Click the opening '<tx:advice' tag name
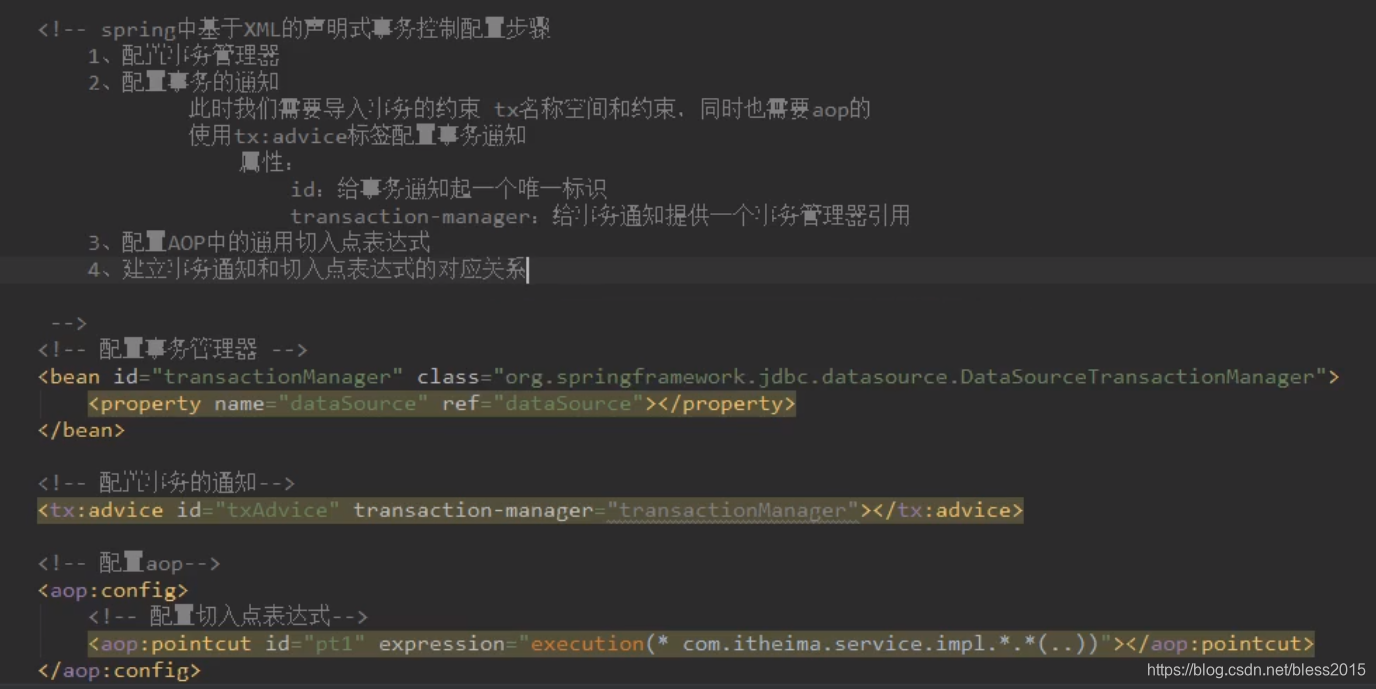Image resolution: width=1376 pixels, height=689 pixels. point(100,510)
